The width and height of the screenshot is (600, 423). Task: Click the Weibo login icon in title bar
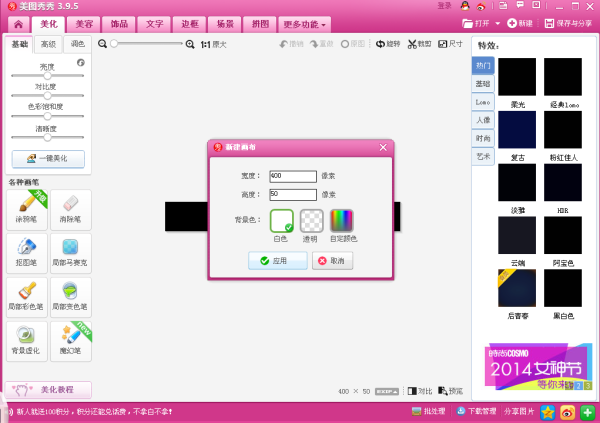pos(481,6)
